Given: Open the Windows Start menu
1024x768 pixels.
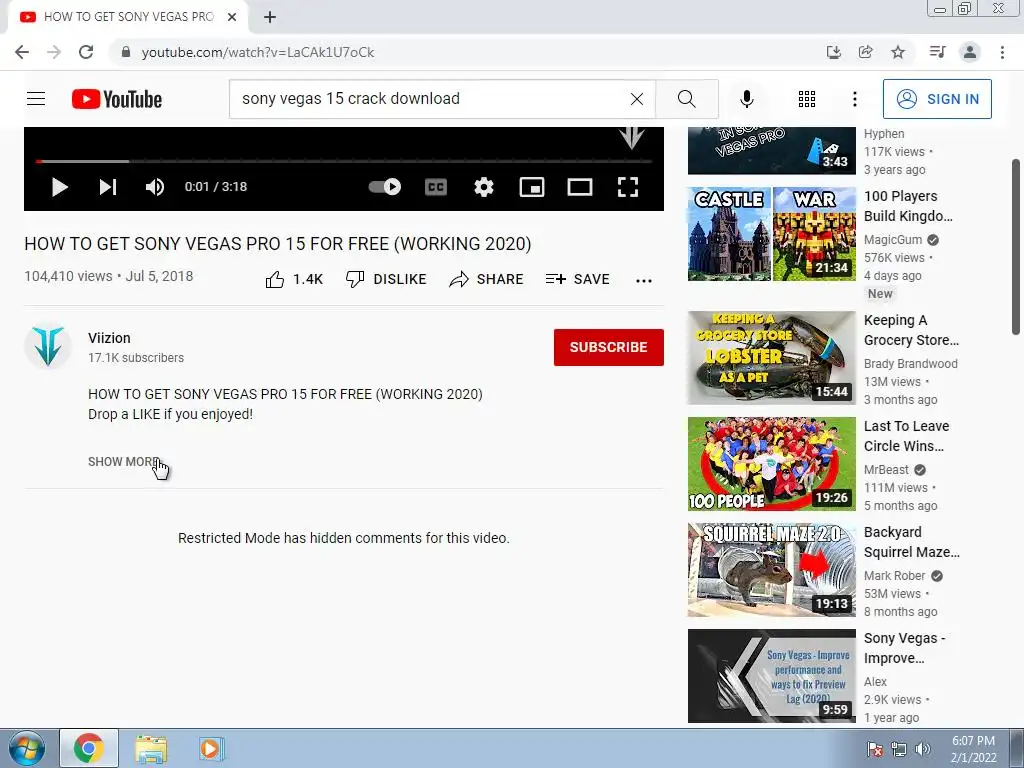Looking at the screenshot, I should (x=26, y=749).
